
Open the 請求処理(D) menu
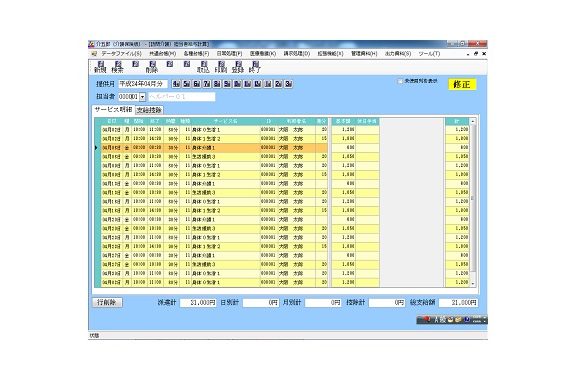[x=296, y=54]
